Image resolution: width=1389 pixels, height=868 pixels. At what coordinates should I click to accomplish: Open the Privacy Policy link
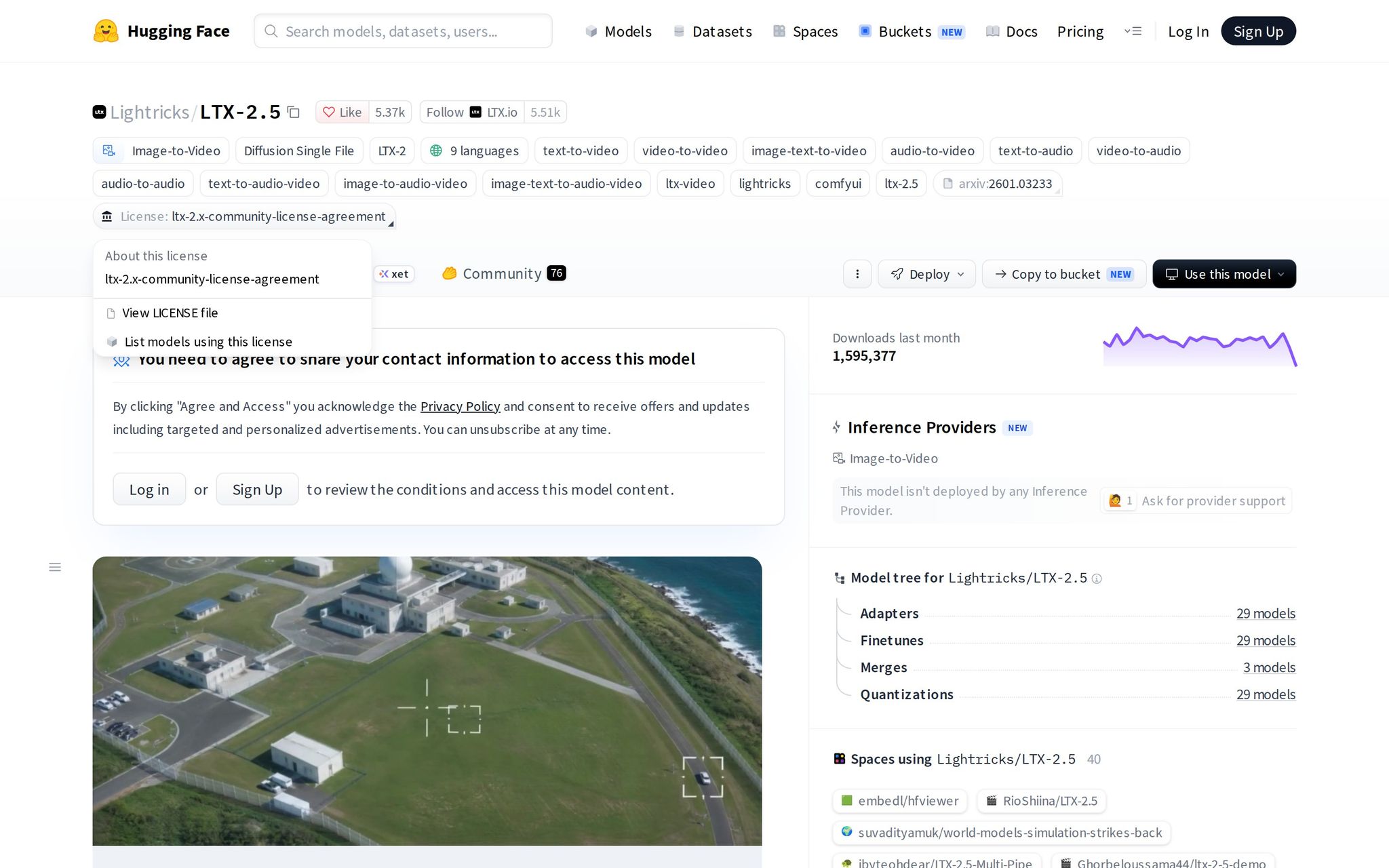(x=460, y=406)
